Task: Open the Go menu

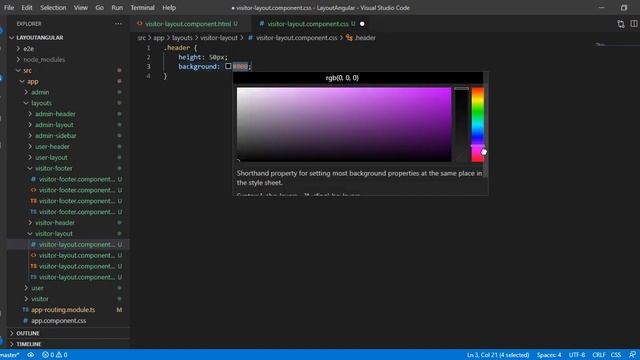Action: tap(100, 7)
